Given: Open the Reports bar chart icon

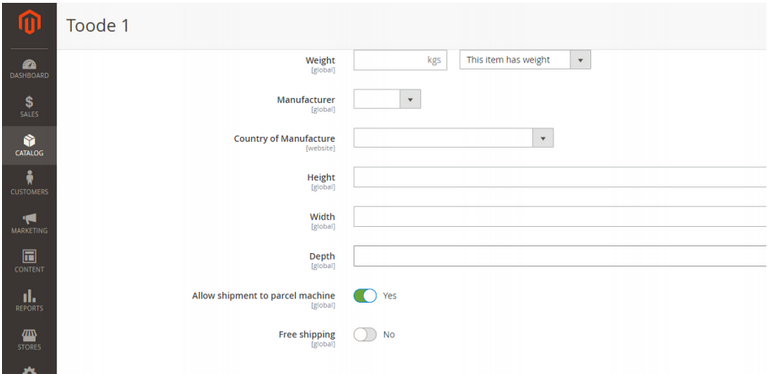Looking at the screenshot, I should [29, 295].
